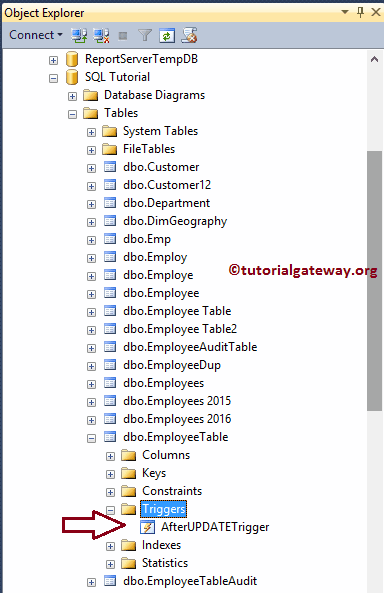Open the Window Position dropdown arrow
This screenshot has height=593, width=384.
tap(345, 12)
